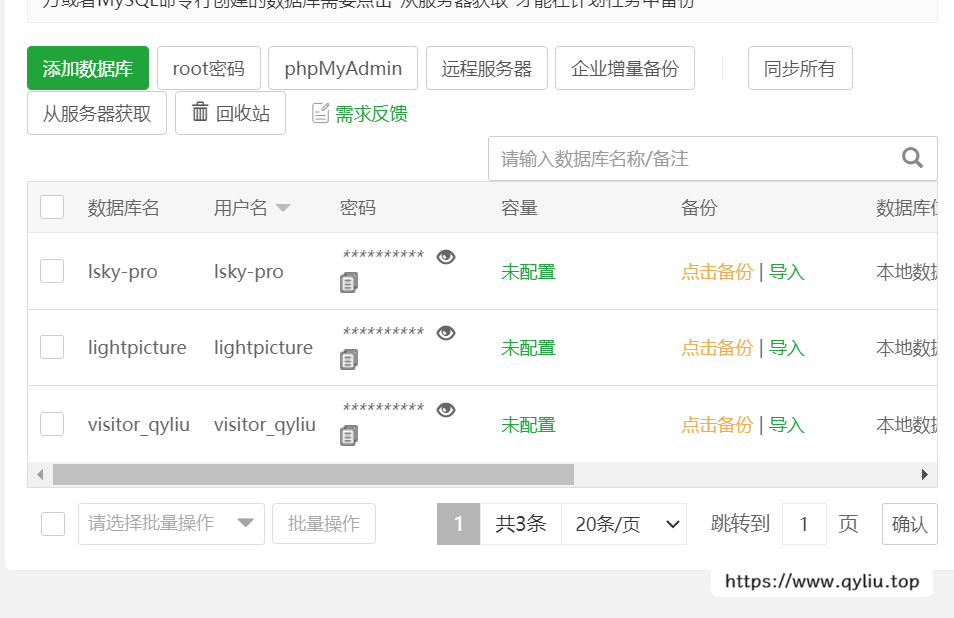Tick the select-all header checkbox
Screen dimensions: 954x618
[52, 208]
